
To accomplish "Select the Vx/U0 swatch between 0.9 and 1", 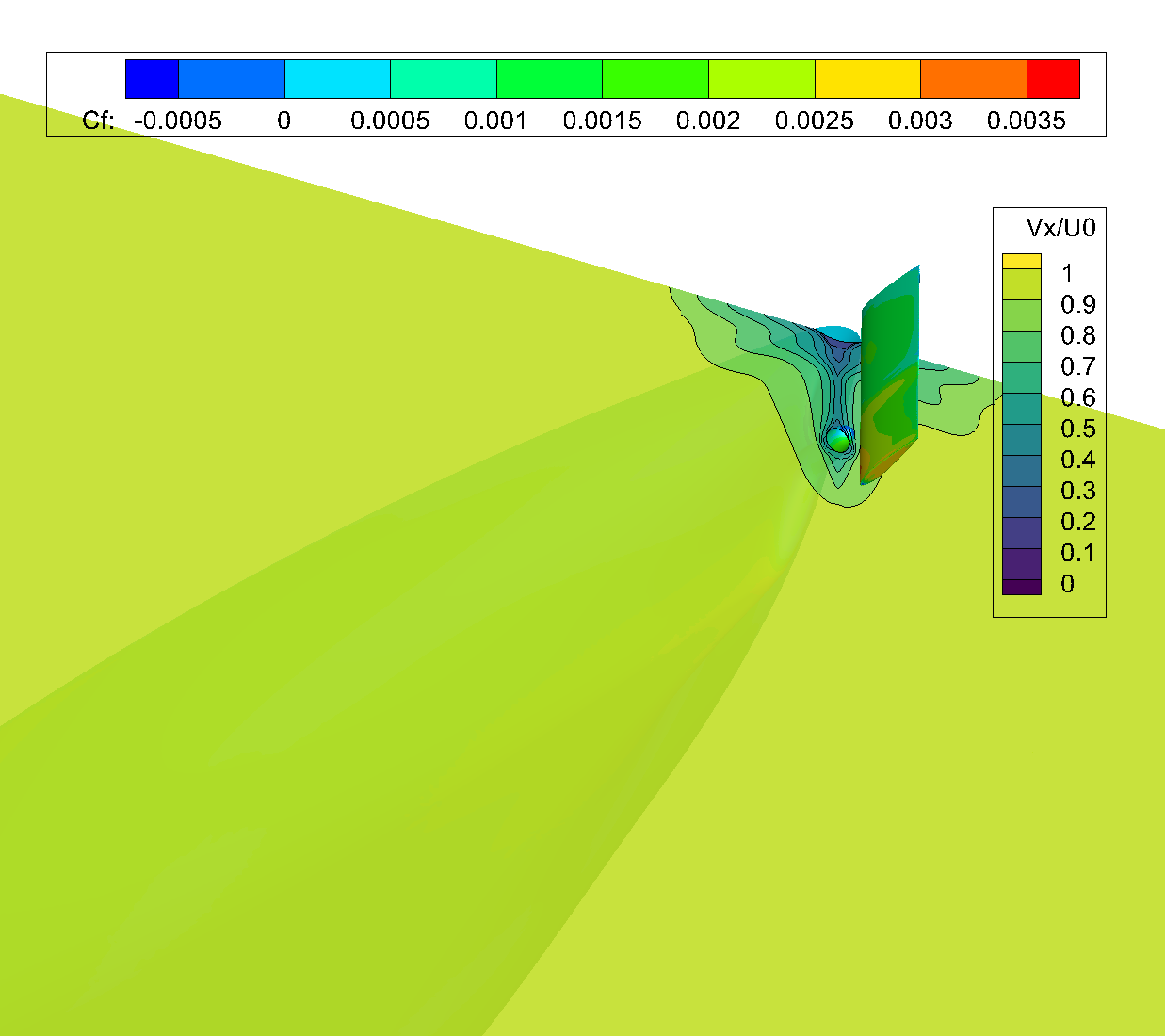I will pyautogui.click(x=1022, y=284).
